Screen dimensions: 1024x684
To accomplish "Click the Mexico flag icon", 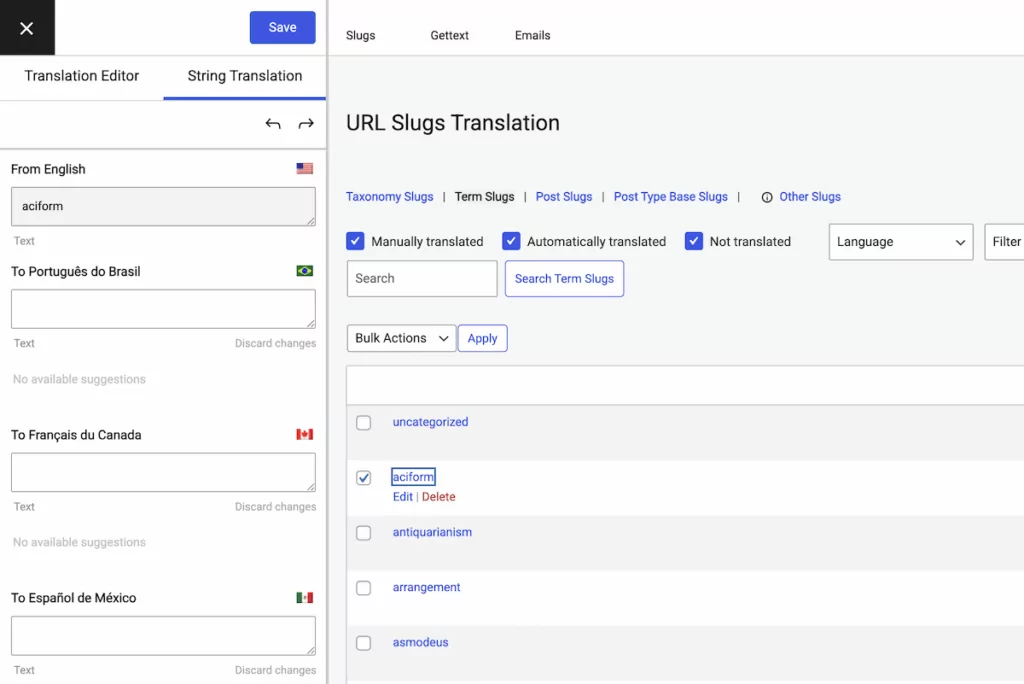I will click(x=304, y=597).
